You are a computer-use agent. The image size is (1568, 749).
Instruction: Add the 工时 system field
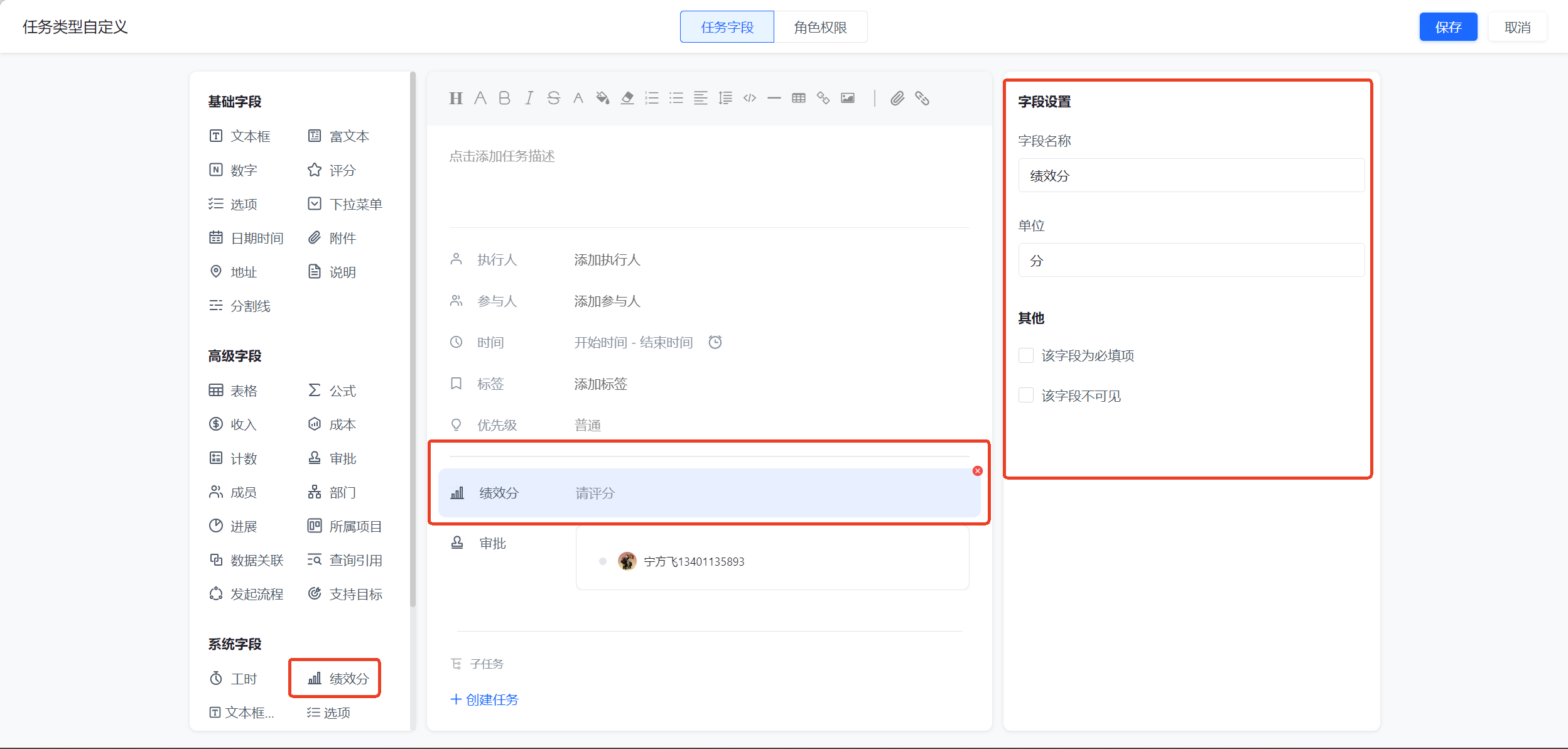point(233,679)
